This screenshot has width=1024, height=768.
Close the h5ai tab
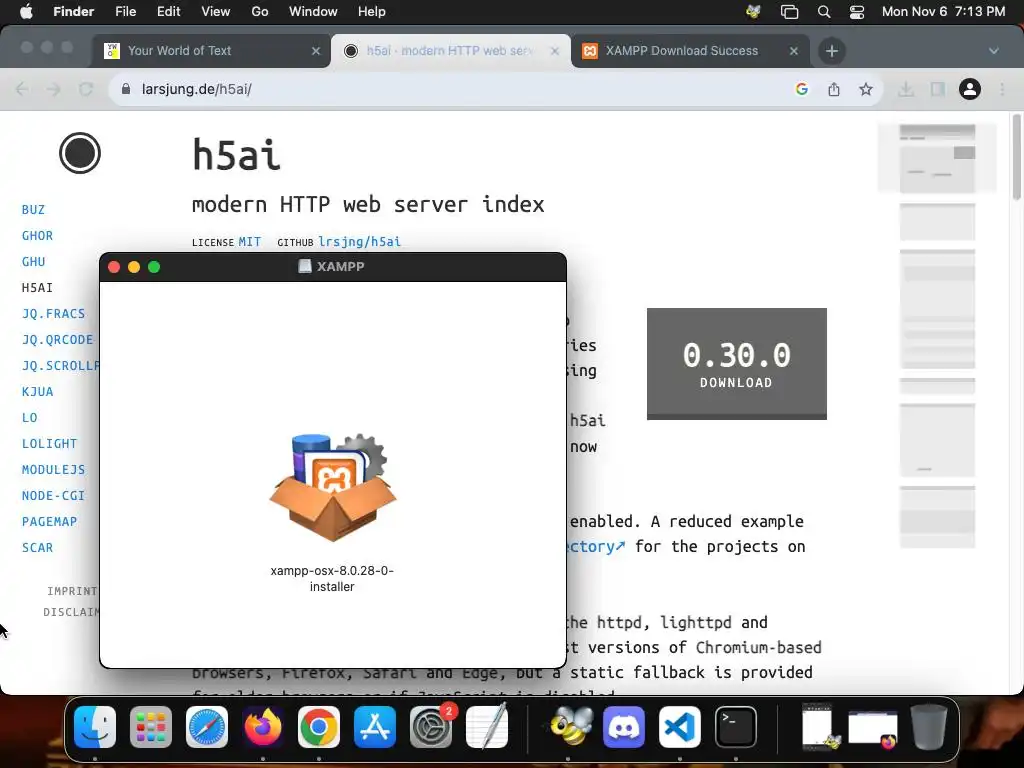tap(555, 51)
